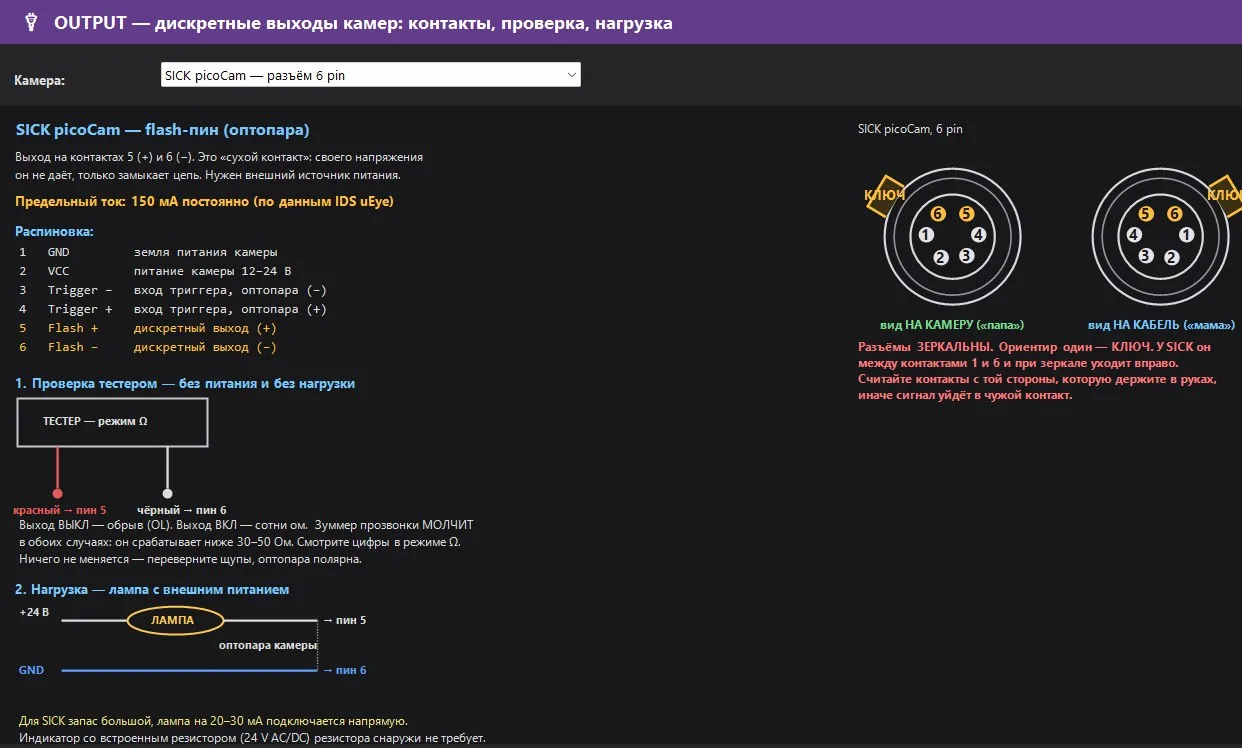Select pinout row '2 VCC питание камеры 12–24 В'
Screen dimensions: 1242x748
point(156,271)
